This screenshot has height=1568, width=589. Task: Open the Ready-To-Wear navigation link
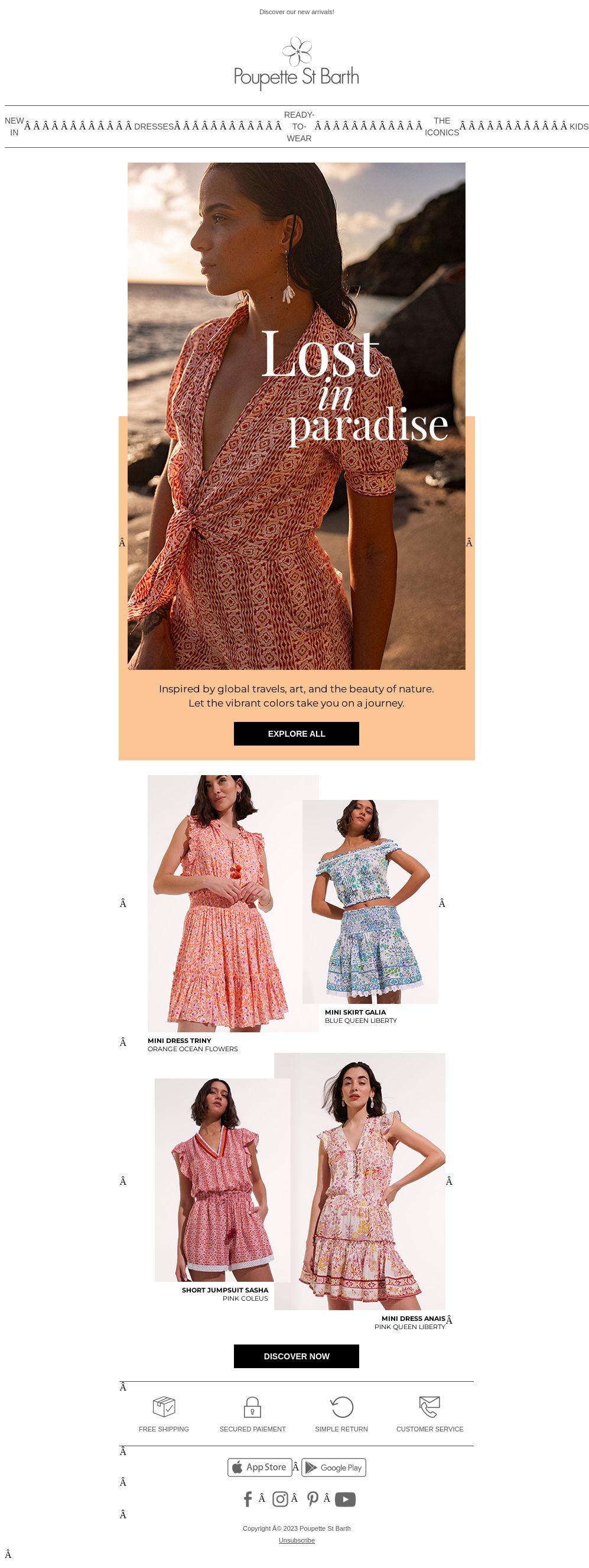pos(300,127)
